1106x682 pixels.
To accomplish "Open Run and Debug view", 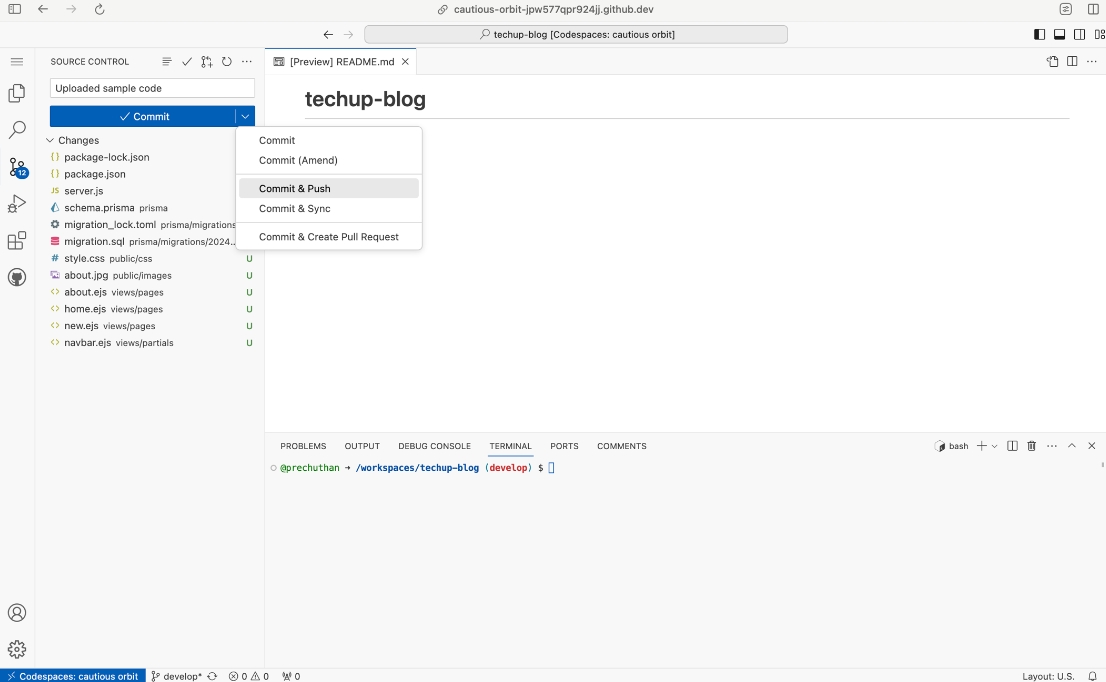I will pos(17,204).
